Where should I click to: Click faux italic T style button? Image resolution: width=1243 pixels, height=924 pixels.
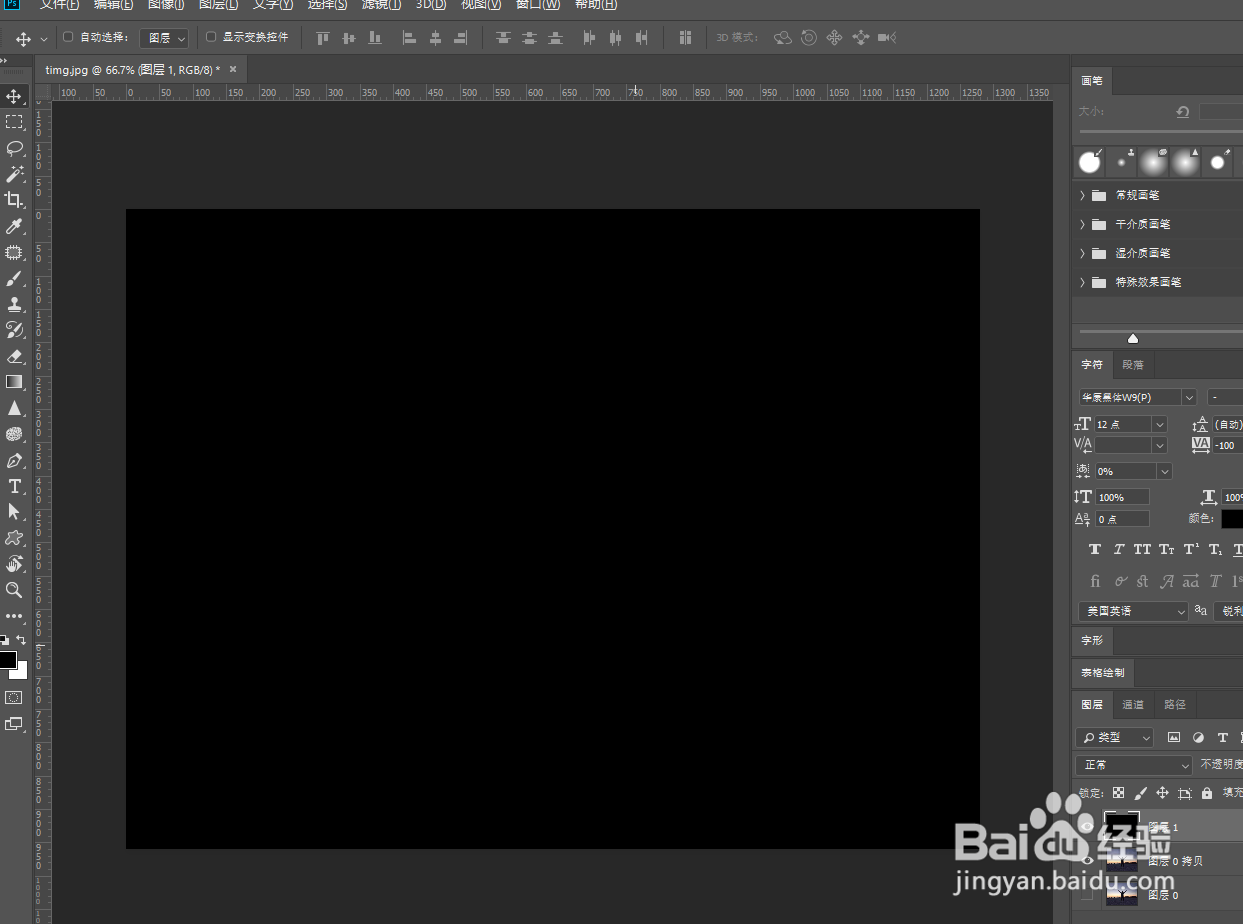pyautogui.click(x=1119, y=550)
